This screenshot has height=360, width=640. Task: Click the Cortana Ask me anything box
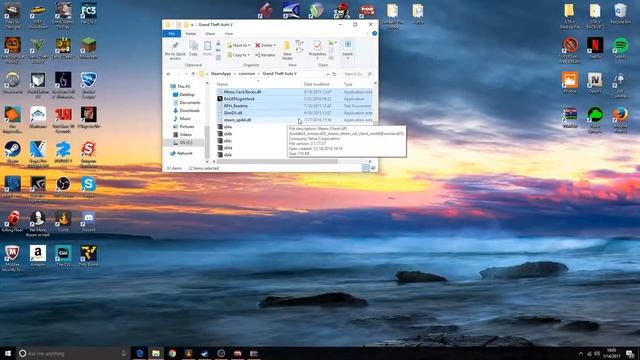(x=73, y=353)
